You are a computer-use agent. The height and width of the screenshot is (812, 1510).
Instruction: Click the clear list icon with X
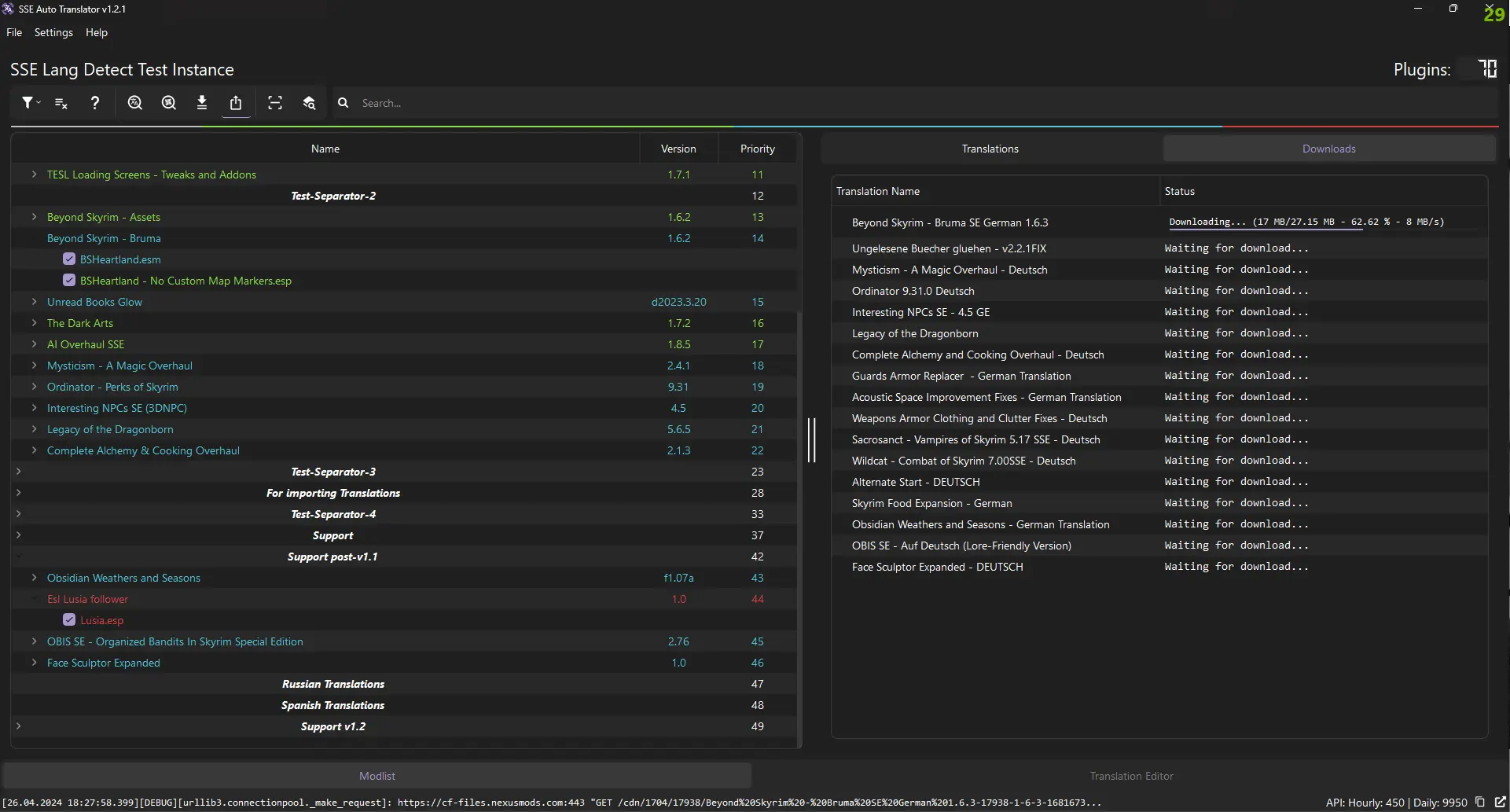pos(61,103)
